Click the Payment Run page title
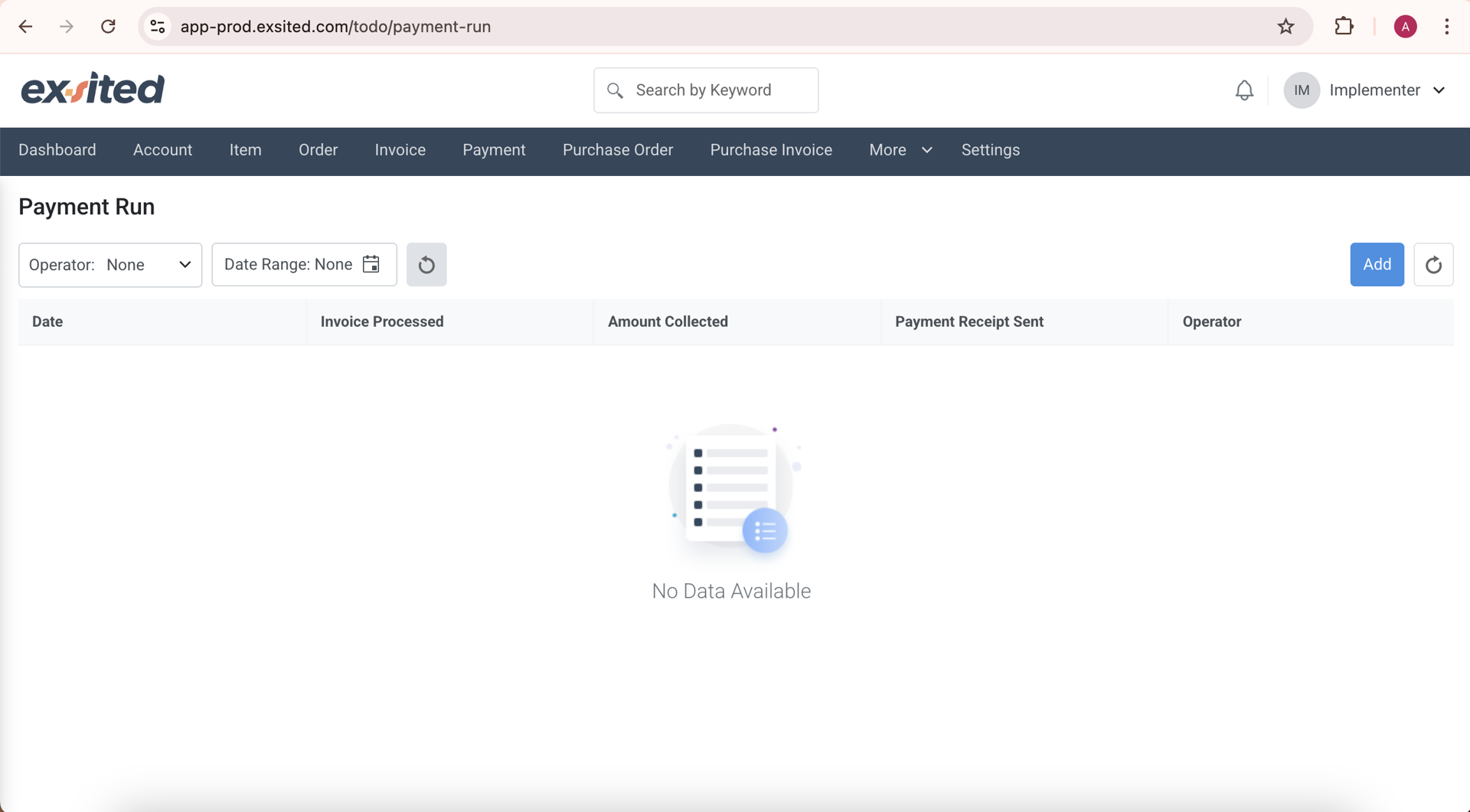The width and height of the screenshot is (1470, 812). pyautogui.click(x=87, y=207)
